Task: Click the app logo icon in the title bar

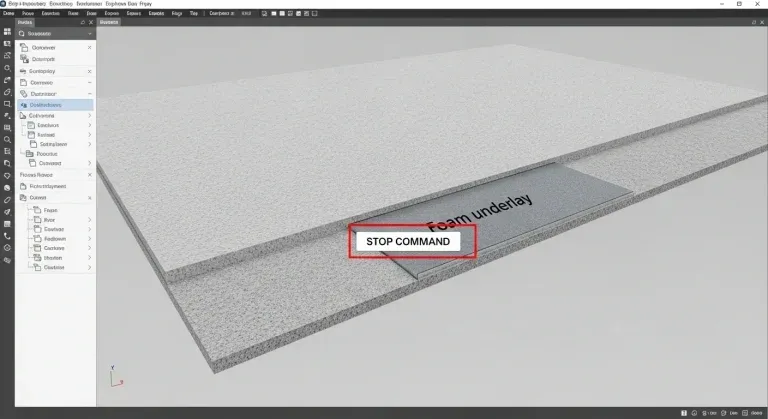Action: pyautogui.click(x=3, y=3)
